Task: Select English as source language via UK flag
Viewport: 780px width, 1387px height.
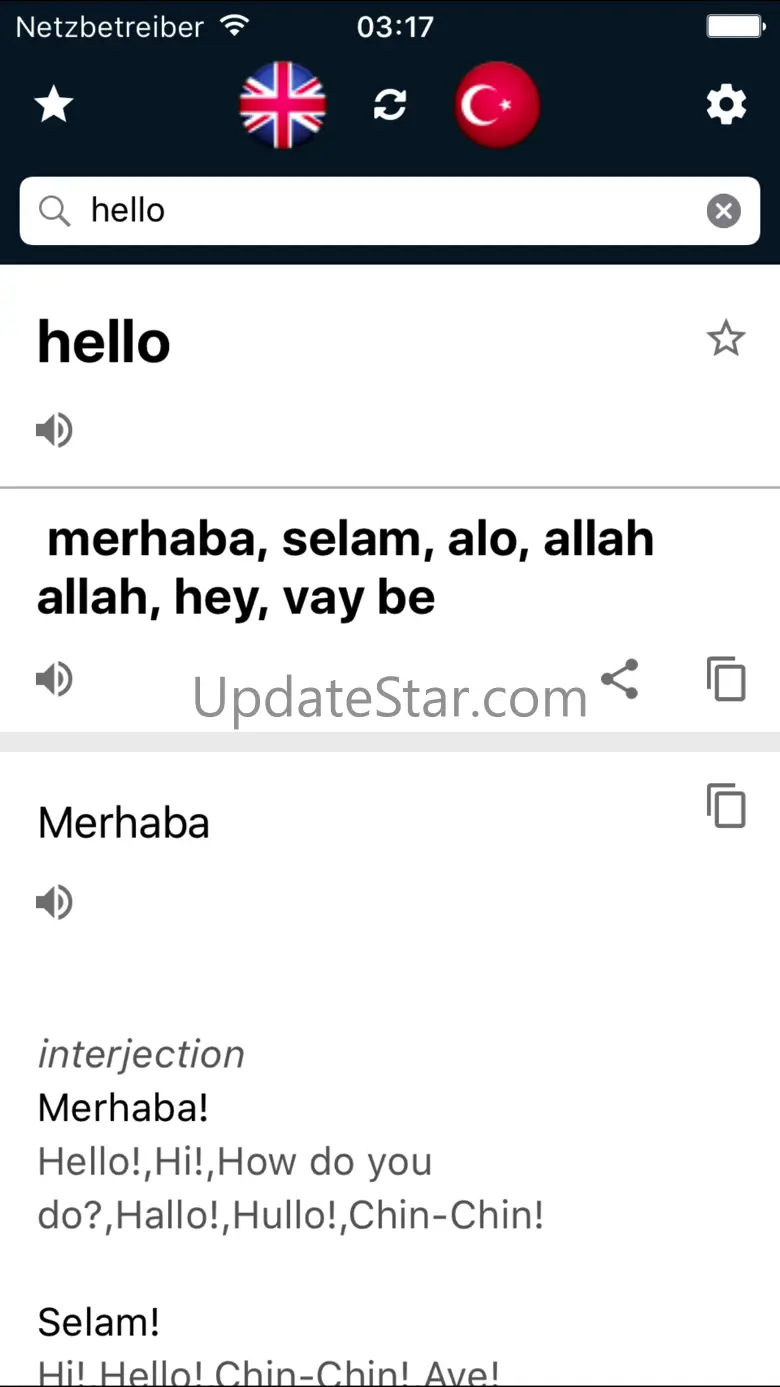Action: pyautogui.click(x=283, y=104)
